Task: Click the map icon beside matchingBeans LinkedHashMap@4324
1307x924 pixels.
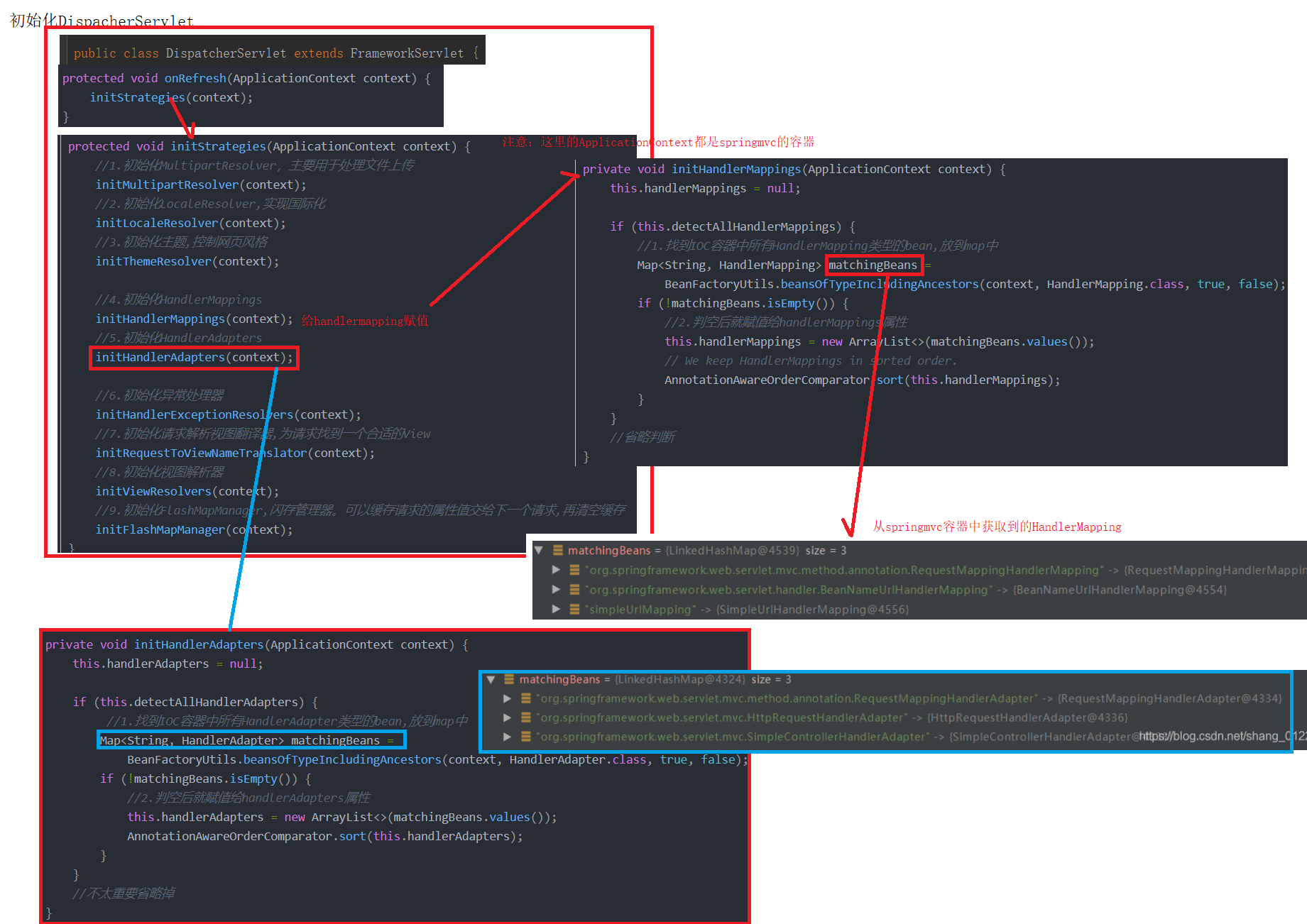Action: click(509, 679)
